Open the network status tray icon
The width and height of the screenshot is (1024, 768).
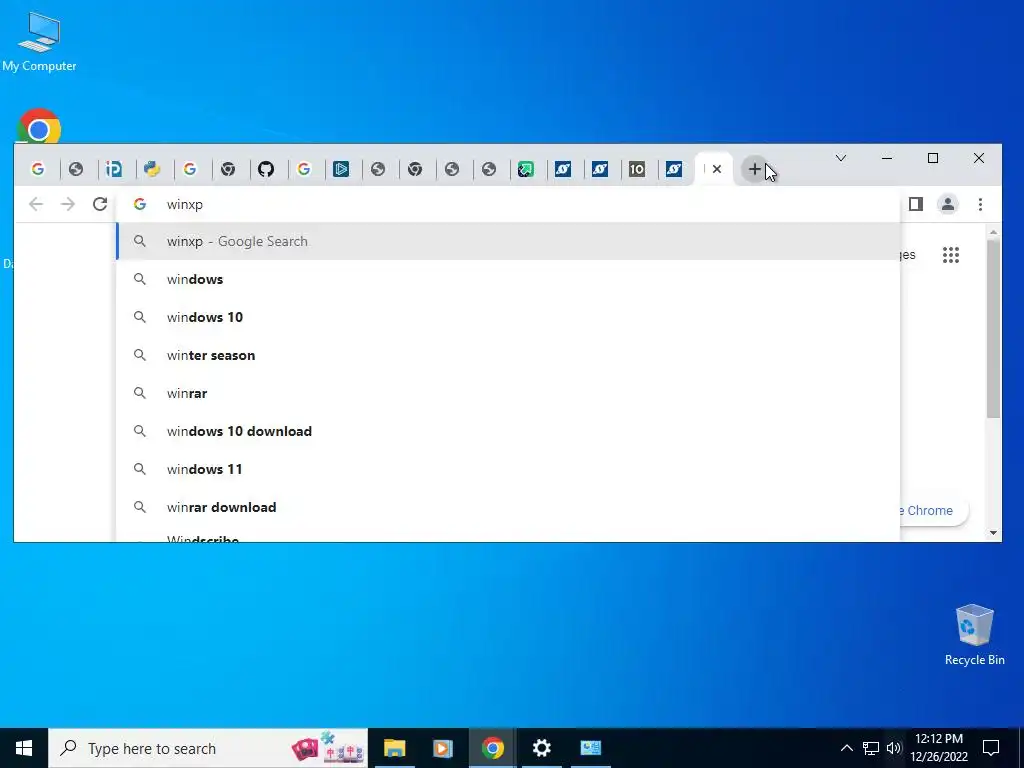point(871,748)
